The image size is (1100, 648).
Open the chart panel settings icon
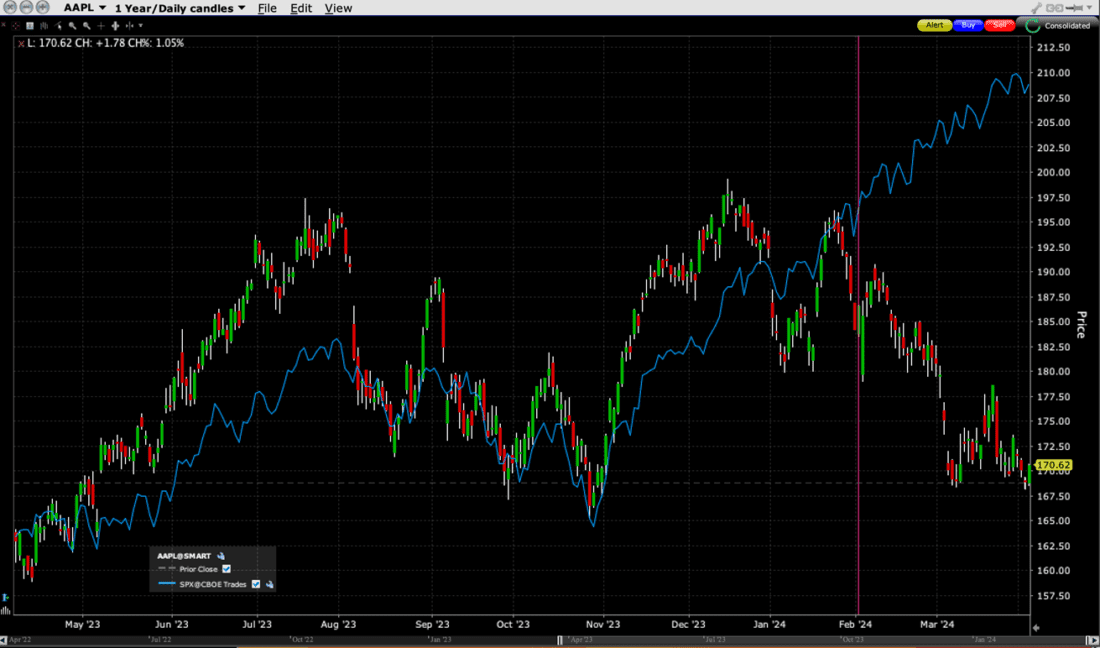pyautogui.click(x=28, y=25)
